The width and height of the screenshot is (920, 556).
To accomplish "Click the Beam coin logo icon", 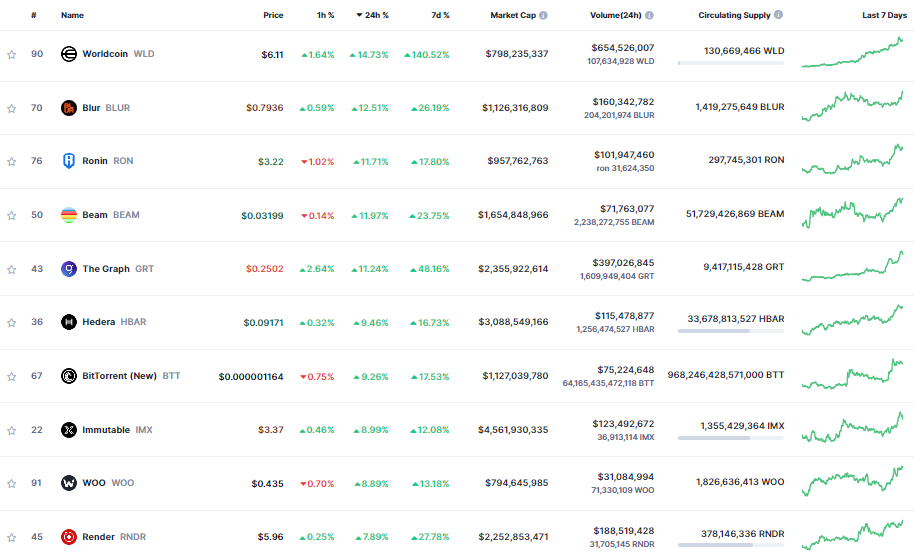I will click(x=69, y=215).
